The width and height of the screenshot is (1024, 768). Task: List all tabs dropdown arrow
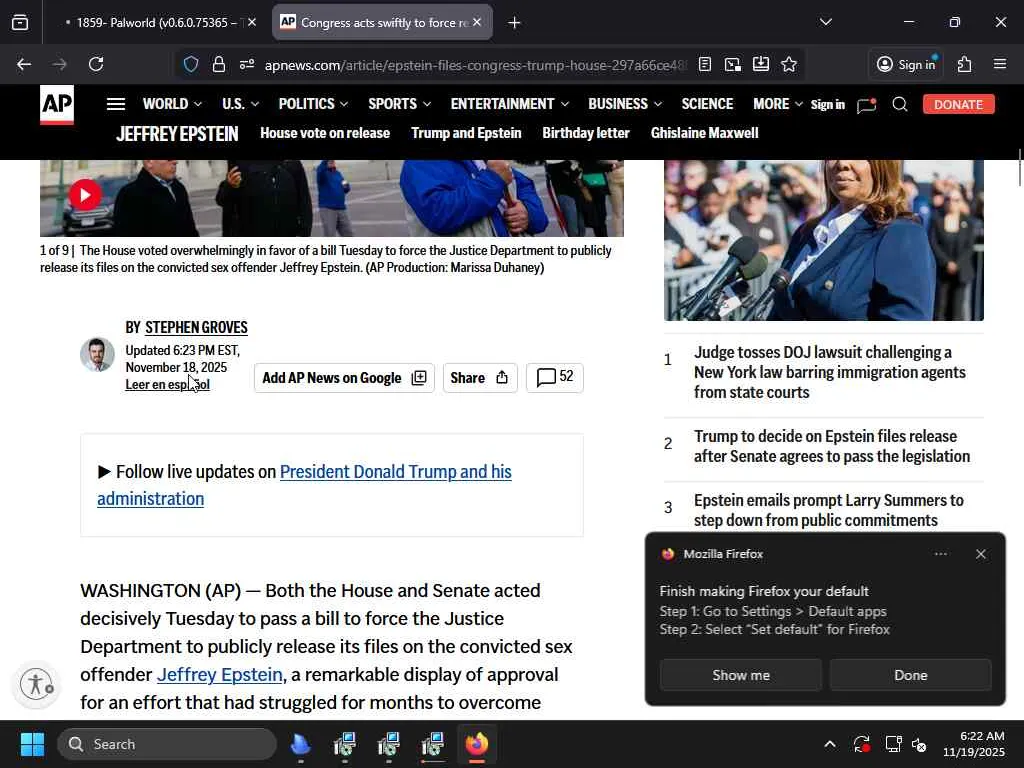click(x=826, y=22)
